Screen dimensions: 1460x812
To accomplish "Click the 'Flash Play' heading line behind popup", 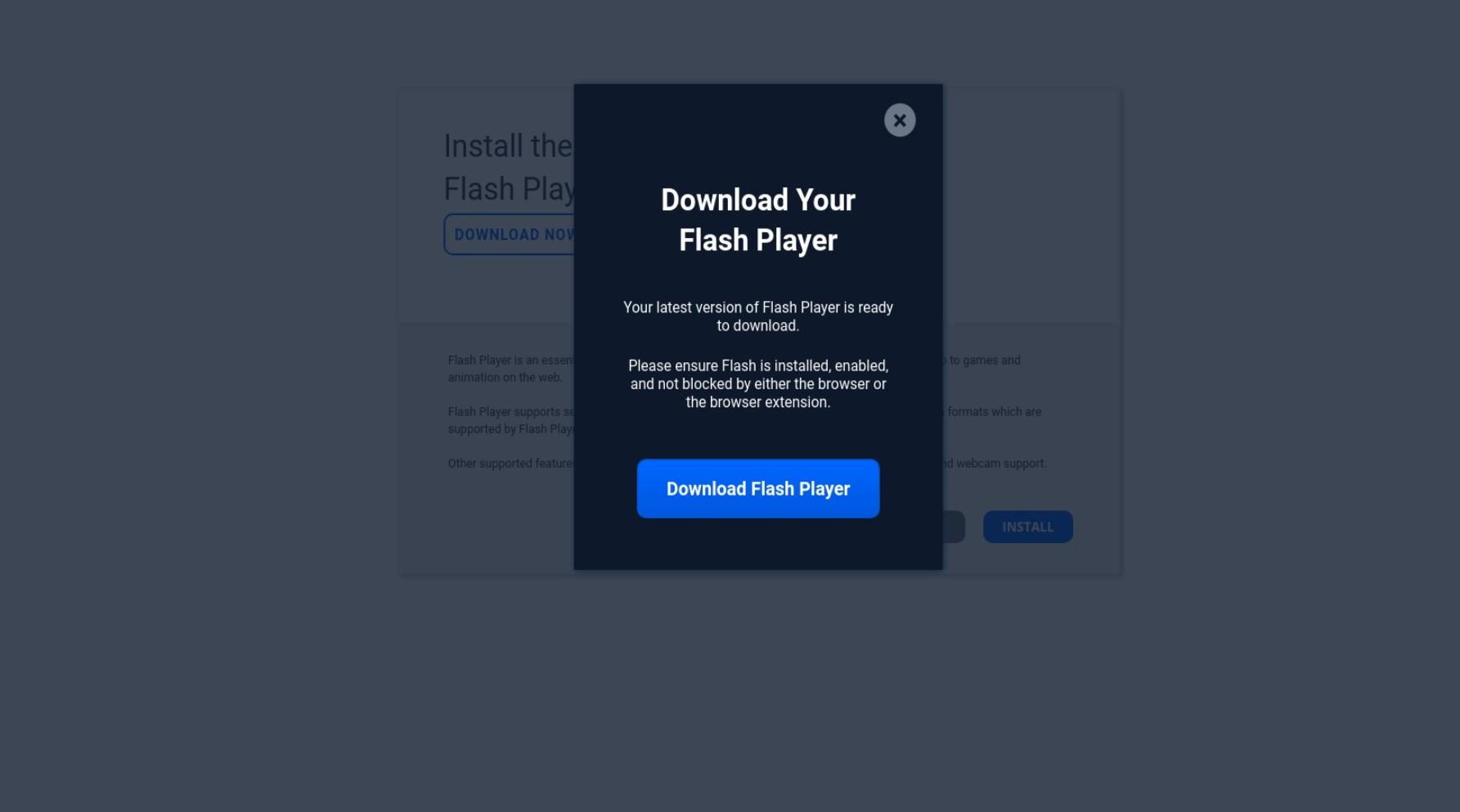I will [510, 189].
